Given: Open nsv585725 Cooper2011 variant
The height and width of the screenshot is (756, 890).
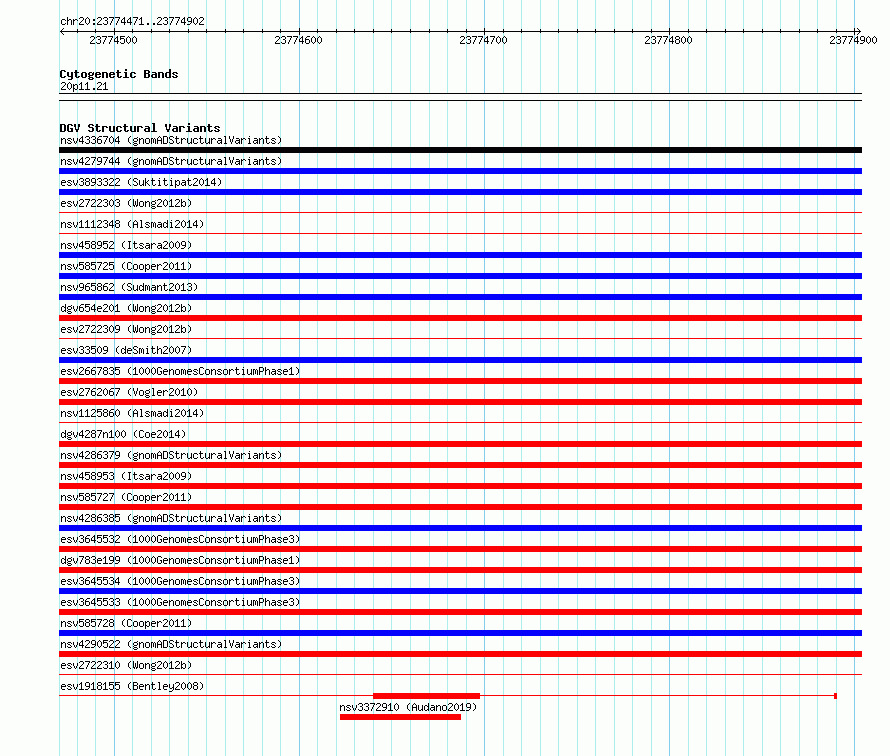Looking at the screenshot, I should coord(126,266).
